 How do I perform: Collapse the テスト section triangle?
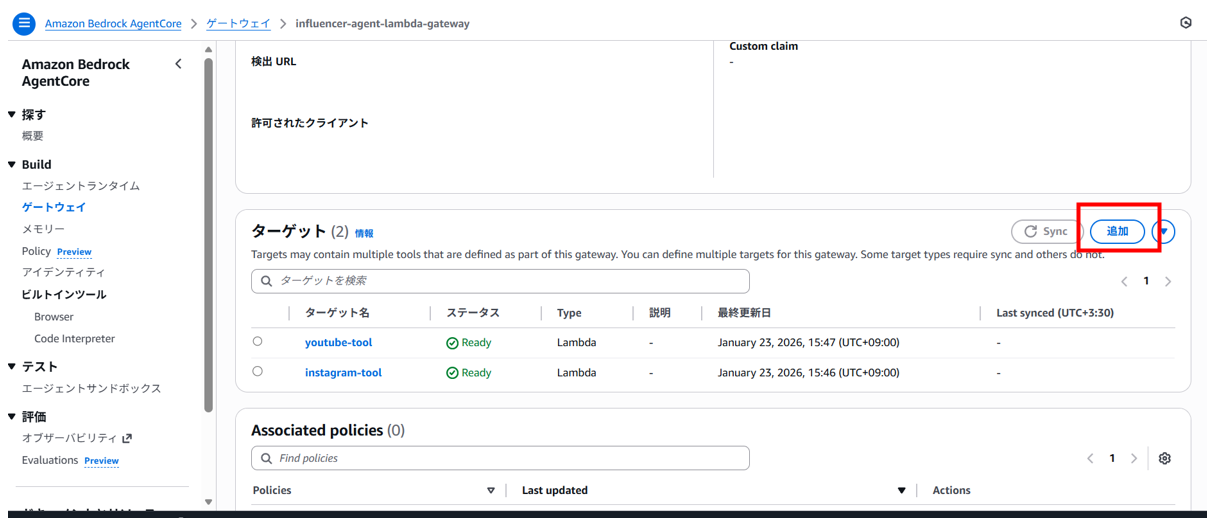tap(12, 367)
